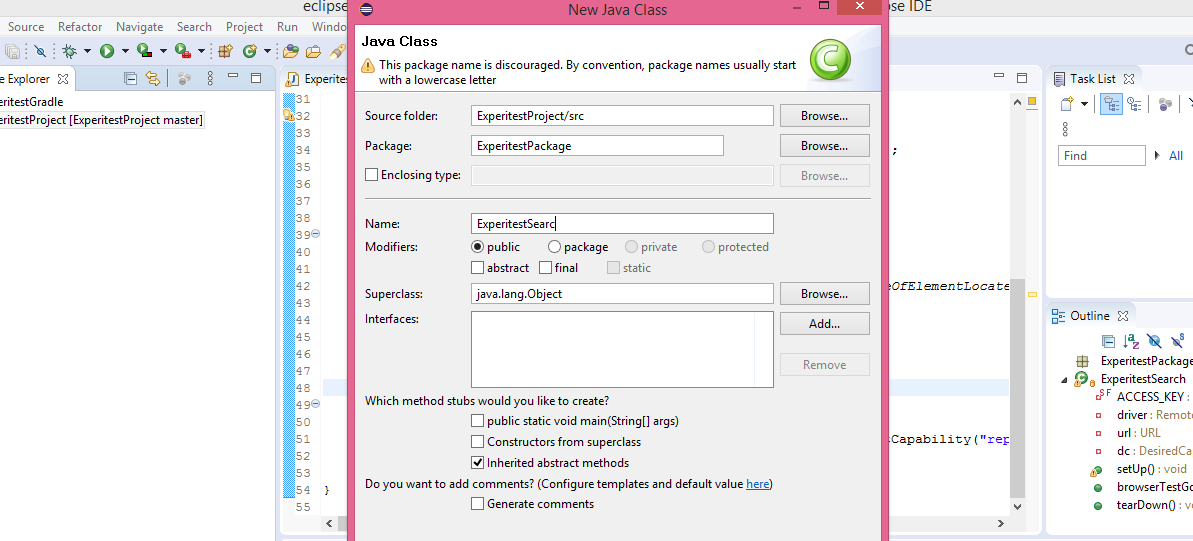Open the Debug dropdown arrow
This screenshot has width=1193, height=541.
point(87,52)
